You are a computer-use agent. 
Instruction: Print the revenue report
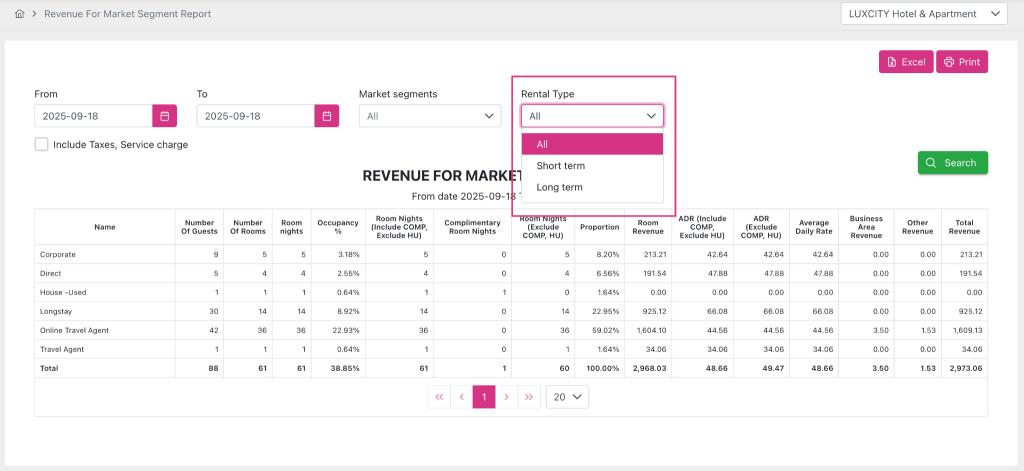(961, 62)
